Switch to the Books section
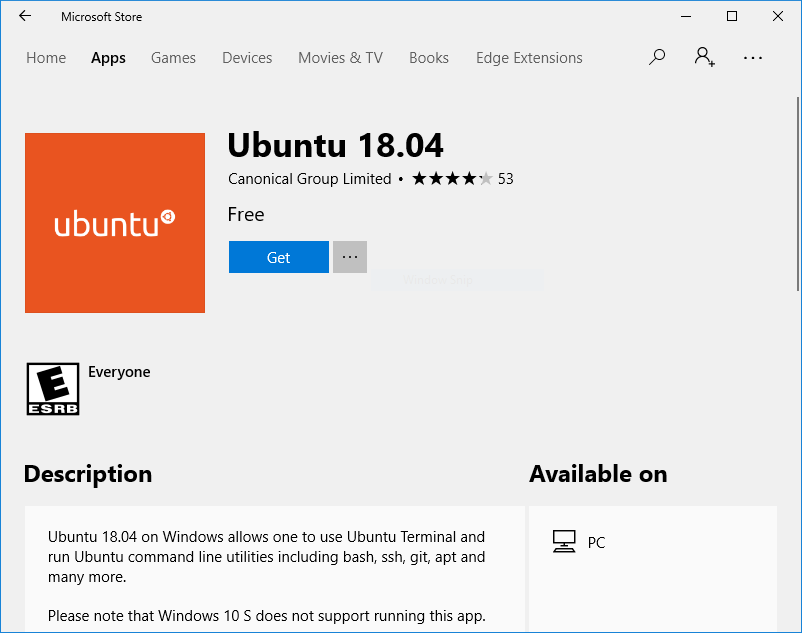 [x=428, y=57]
